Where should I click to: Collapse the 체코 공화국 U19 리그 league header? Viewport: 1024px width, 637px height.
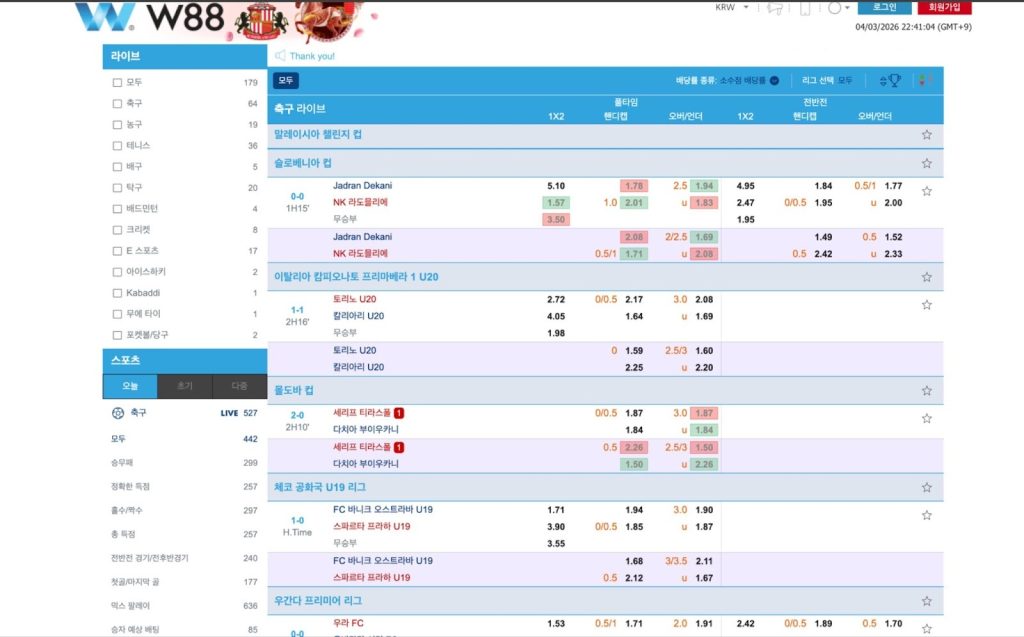(605, 487)
